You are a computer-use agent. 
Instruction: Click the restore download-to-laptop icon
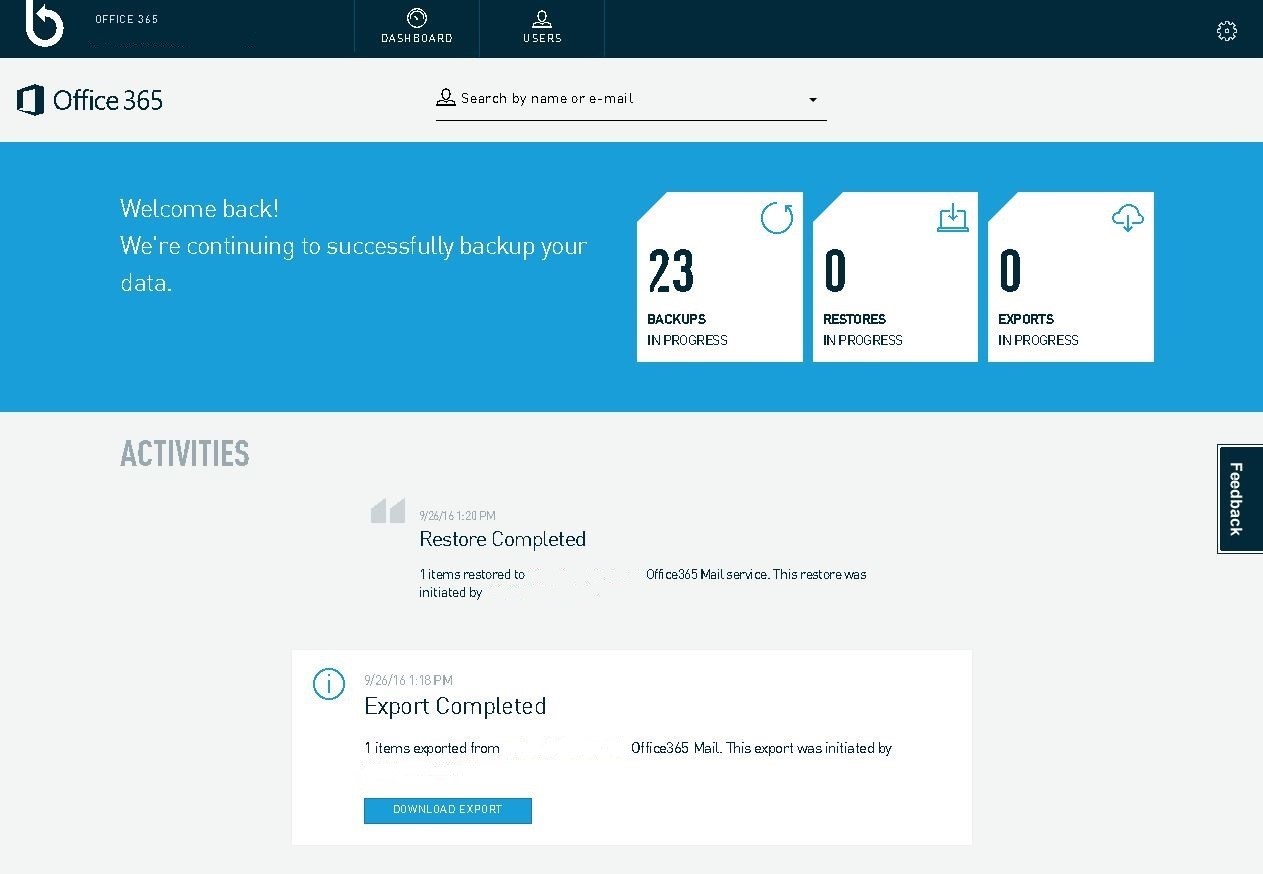pyautogui.click(x=953, y=217)
